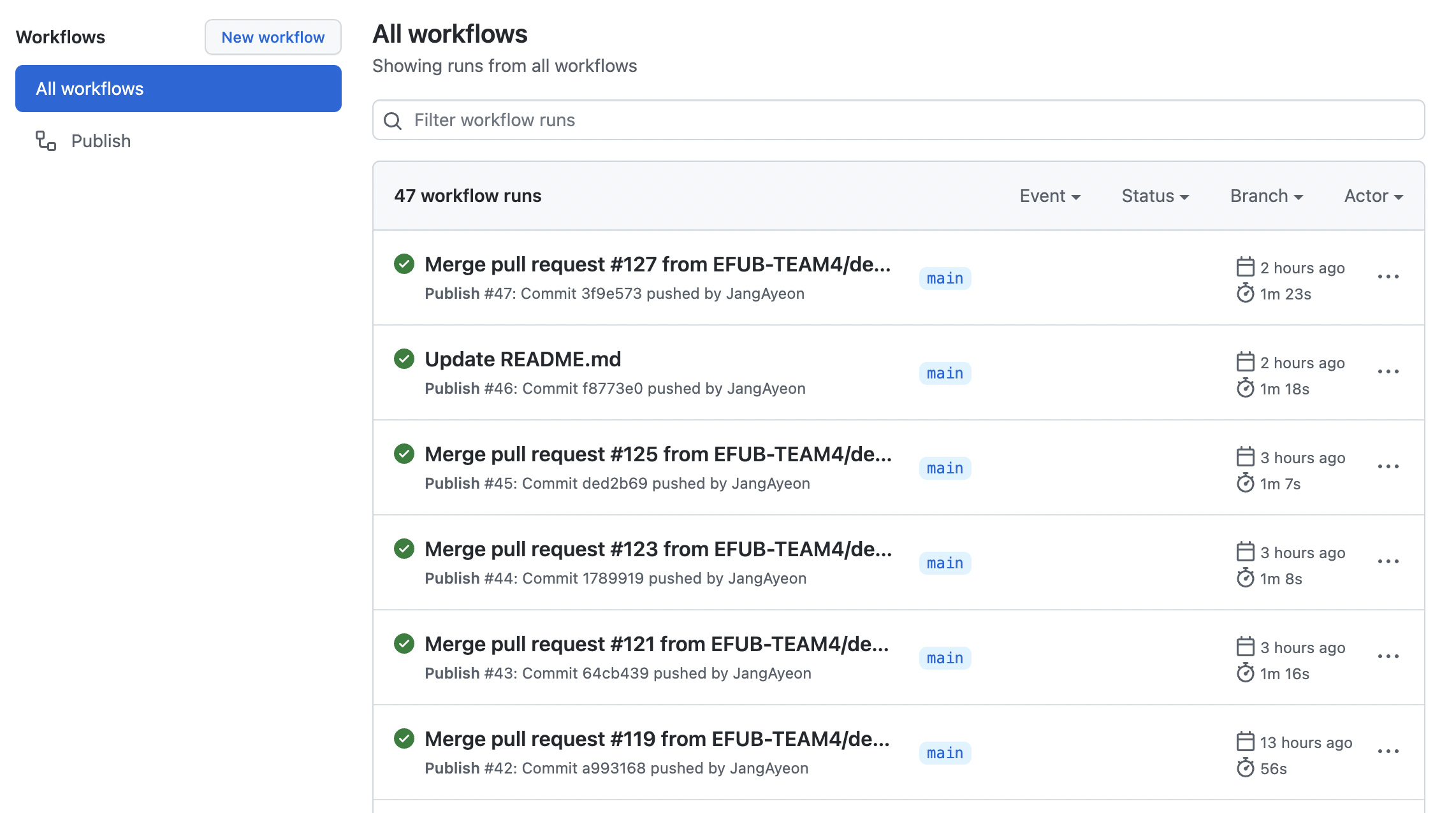
Task: Click text Publish #42: Commit a993168
Action: point(535,768)
